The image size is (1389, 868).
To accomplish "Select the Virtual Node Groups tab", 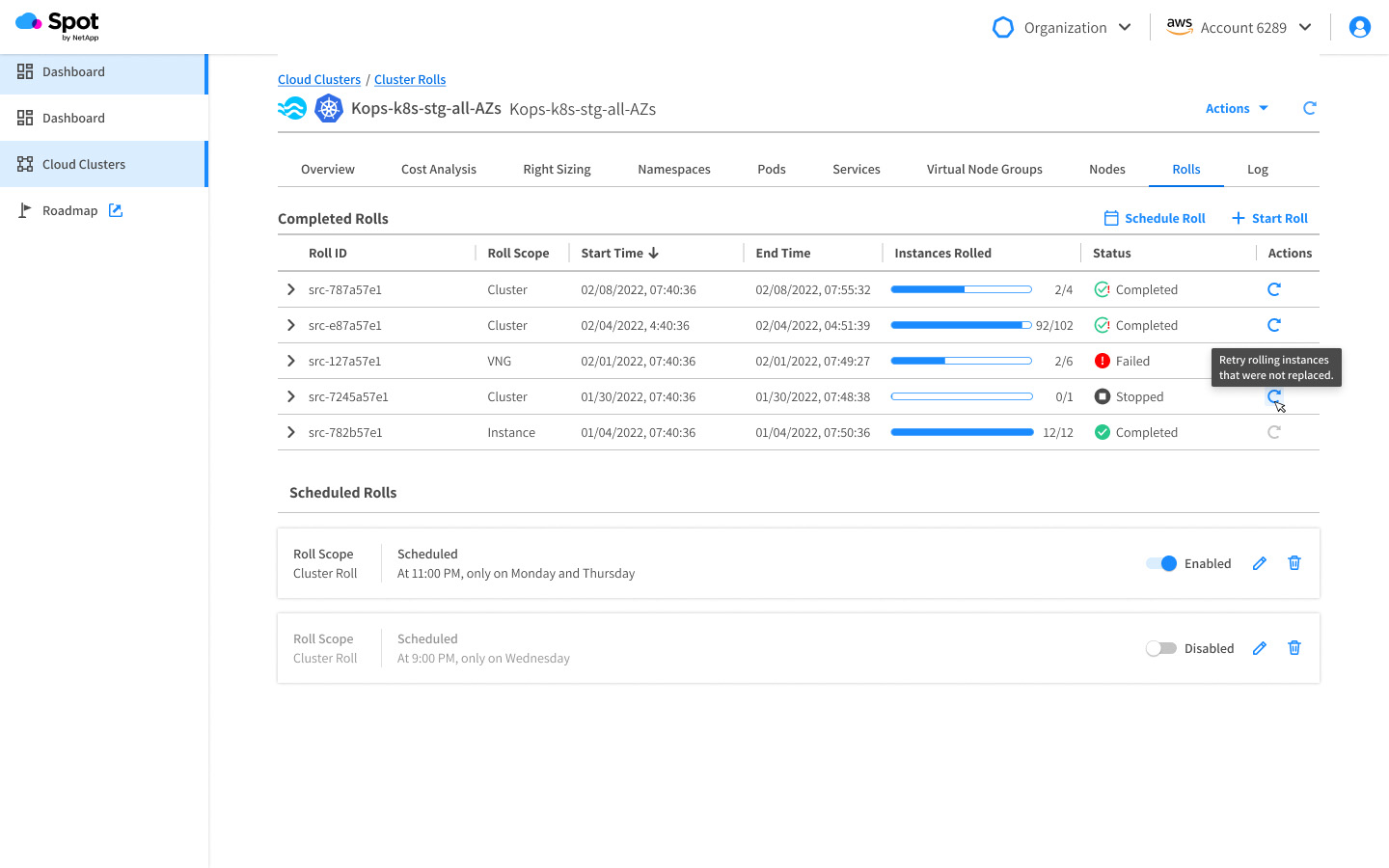I will coord(984,169).
